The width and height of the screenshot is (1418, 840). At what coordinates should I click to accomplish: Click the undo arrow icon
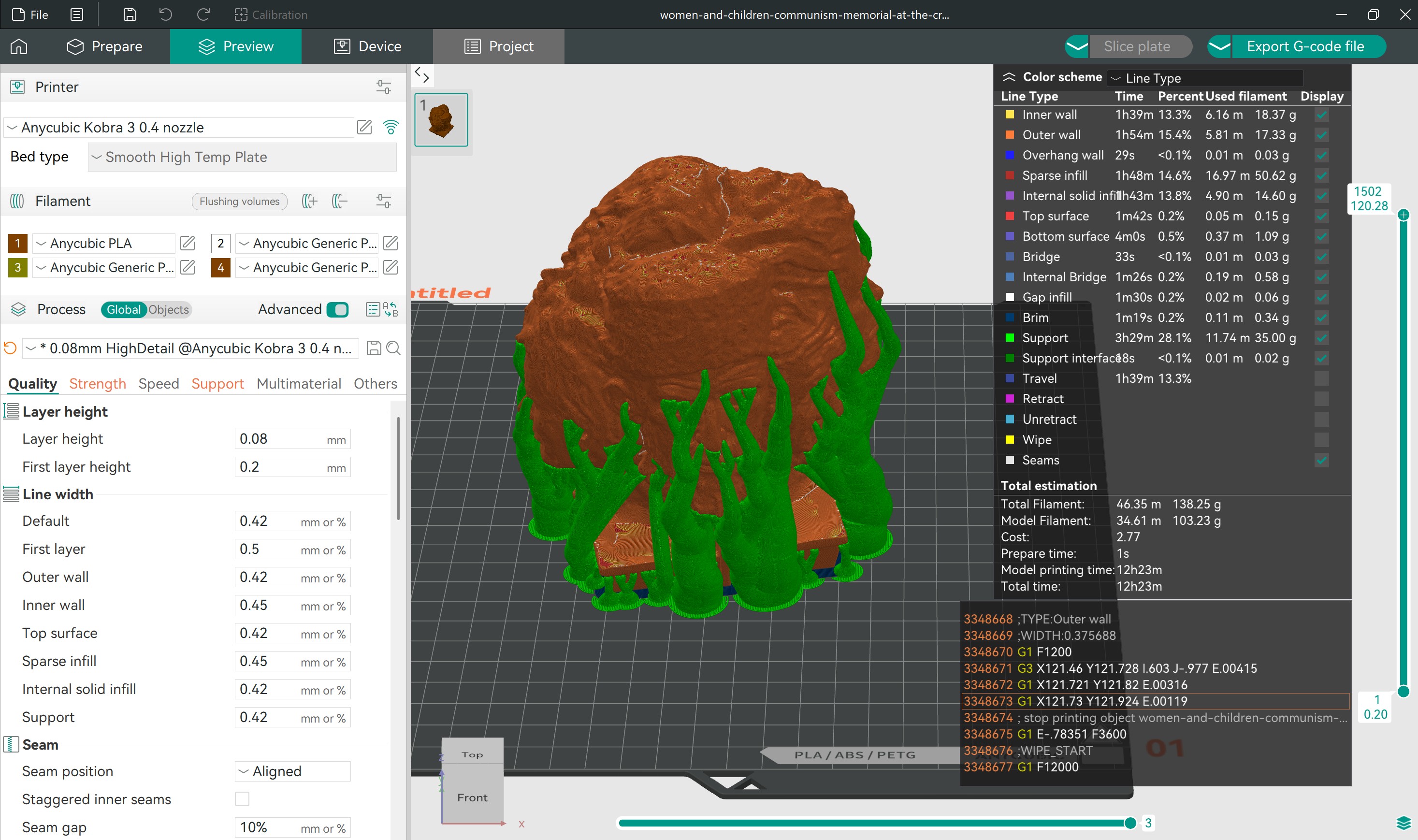click(165, 14)
